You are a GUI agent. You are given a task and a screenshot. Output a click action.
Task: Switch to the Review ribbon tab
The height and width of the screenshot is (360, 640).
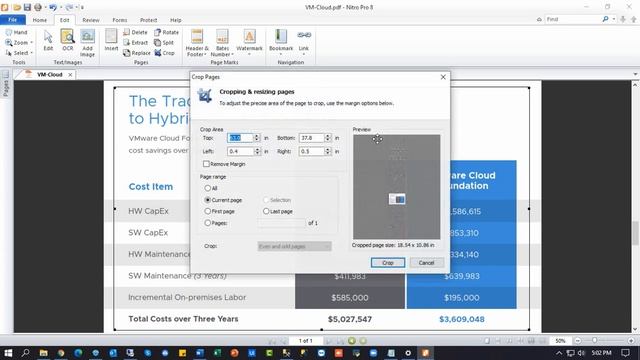pyautogui.click(x=91, y=20)
